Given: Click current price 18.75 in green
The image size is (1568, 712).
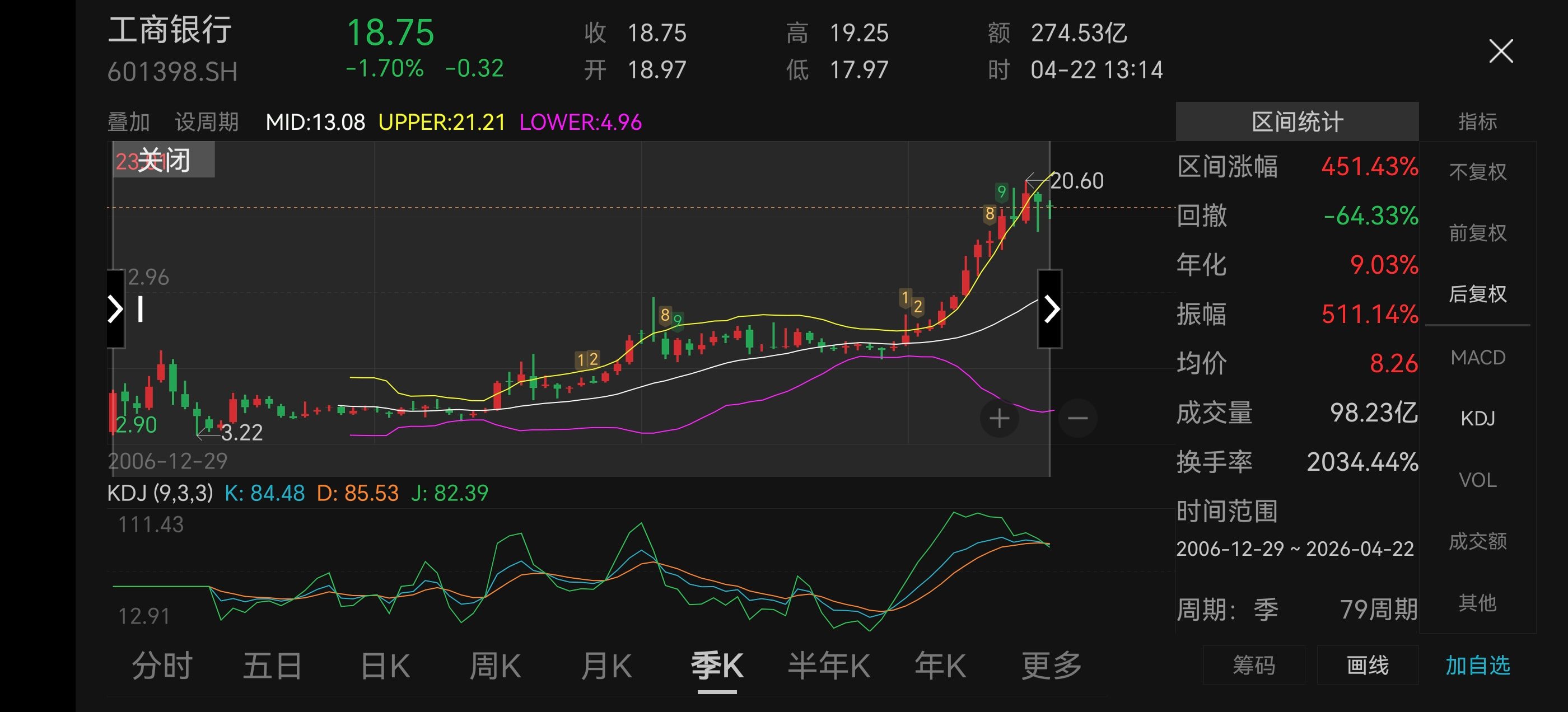Looking at the screenshot, I should tap(390, 32).
